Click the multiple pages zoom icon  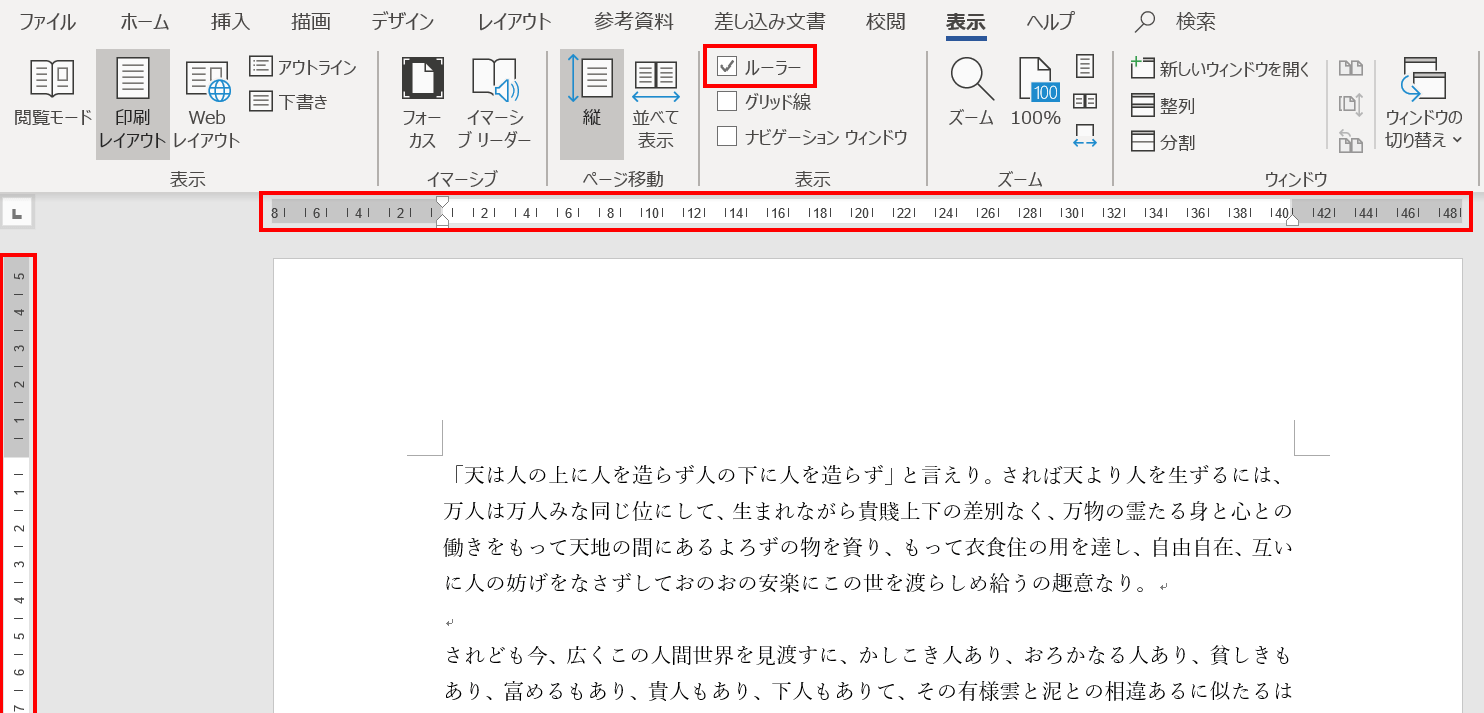coord(1085,101)
